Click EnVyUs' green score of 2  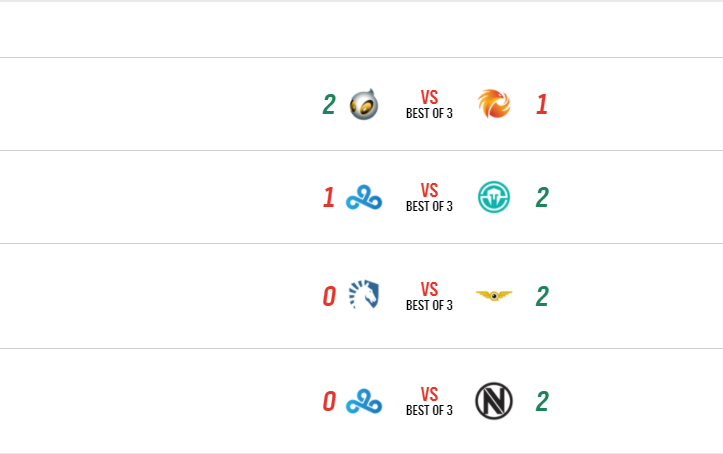(x=541, y=402)
